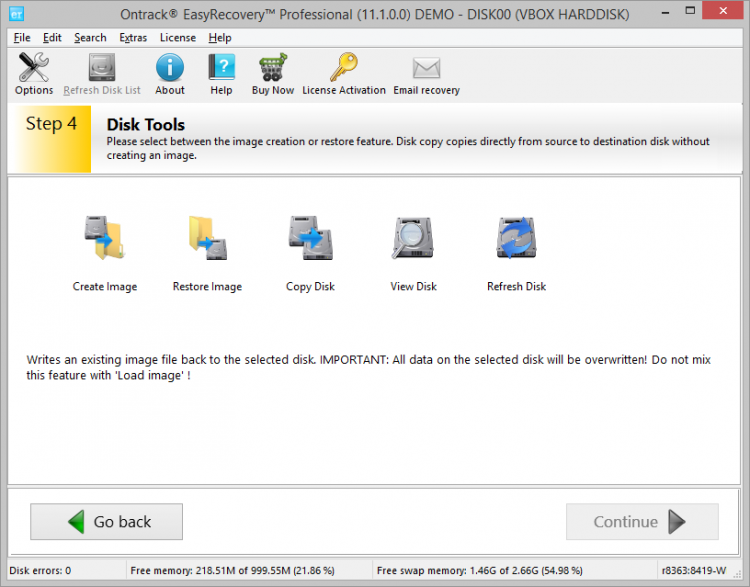The height and width of the screenshot is (587, 750).
Task: Click the restore image warning description text
Action: (x=368, y=367)
